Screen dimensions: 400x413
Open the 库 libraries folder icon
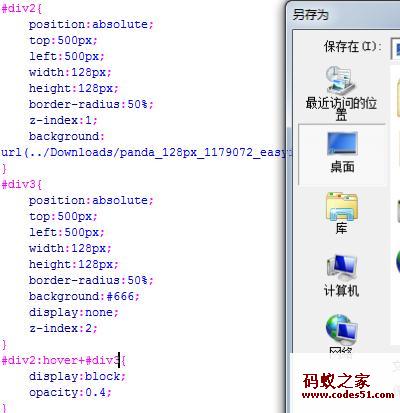pyautogui.click(x=341, y=206)
